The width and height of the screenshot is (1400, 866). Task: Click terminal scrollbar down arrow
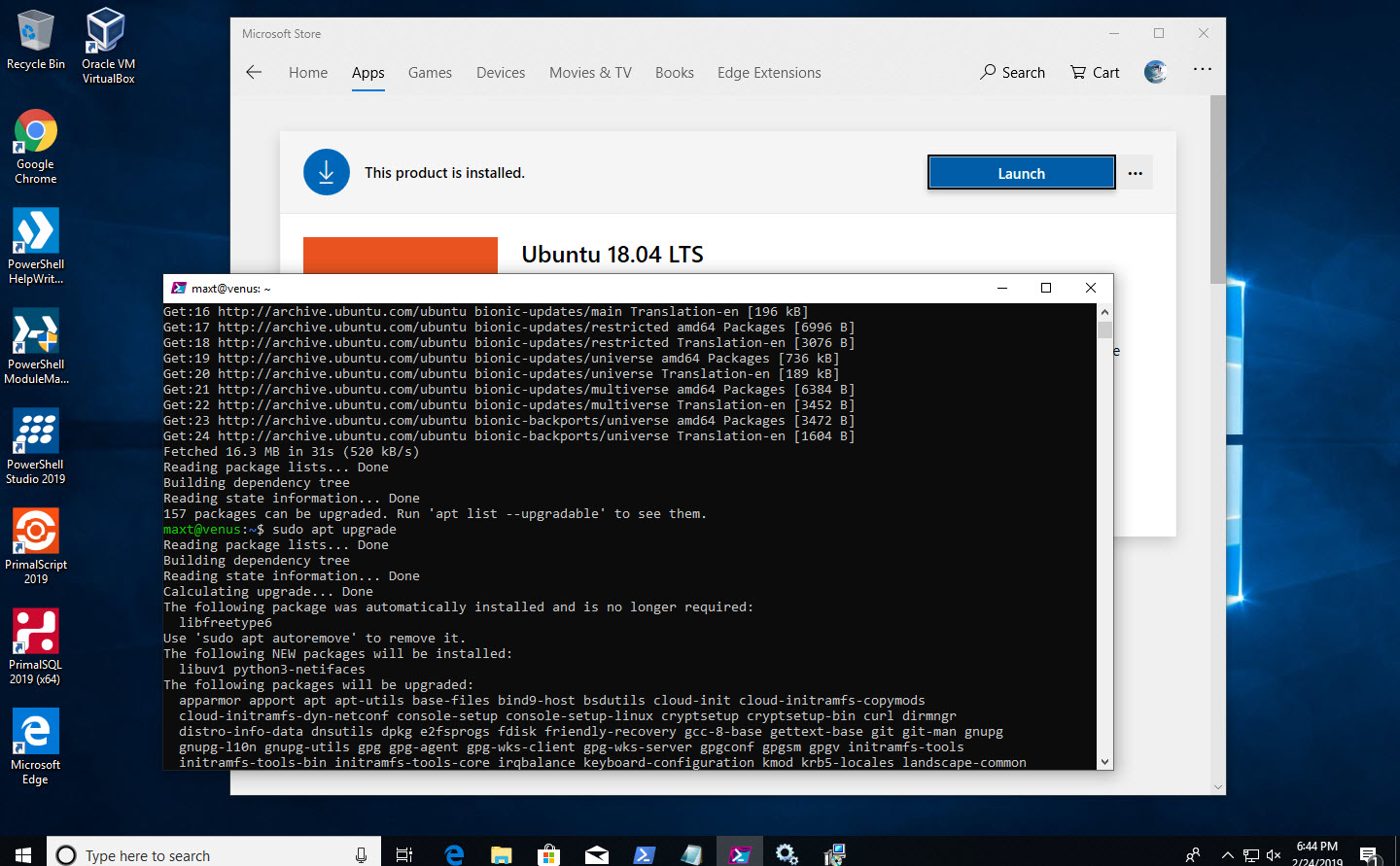[x=1104, y=762]
